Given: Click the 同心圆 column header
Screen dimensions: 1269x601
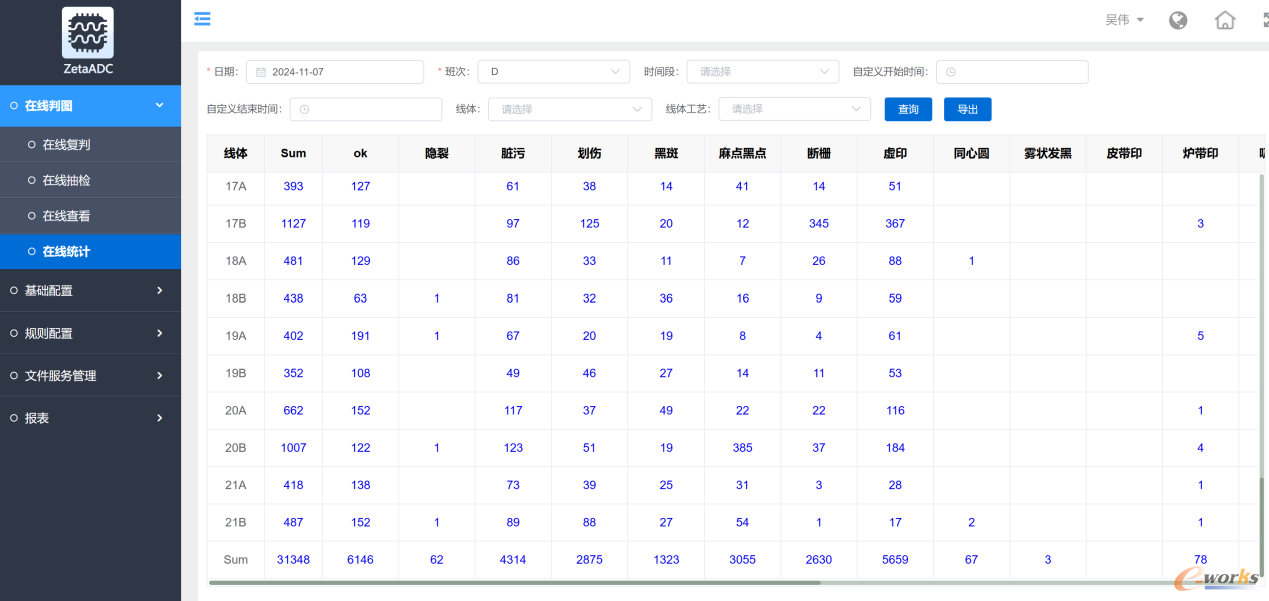Looking at the screenshot, I should click(x=971, y=154).
